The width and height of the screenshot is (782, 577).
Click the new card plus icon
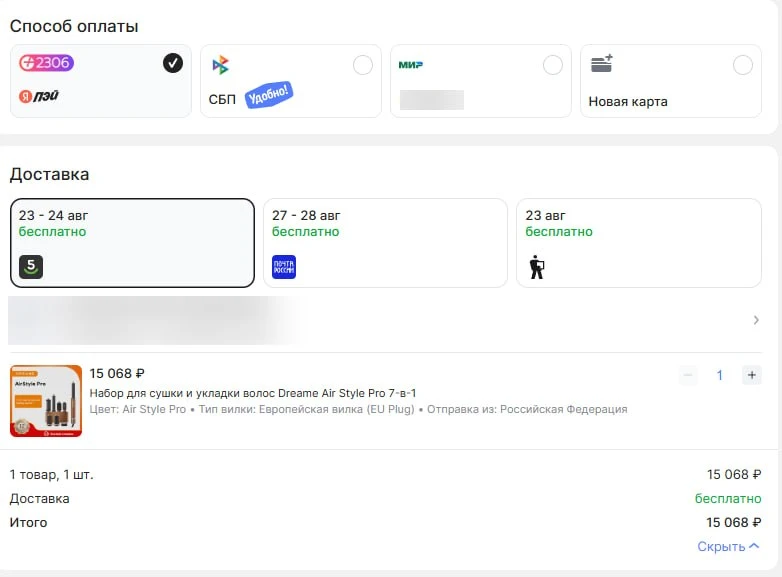click(x=601, y=63)
